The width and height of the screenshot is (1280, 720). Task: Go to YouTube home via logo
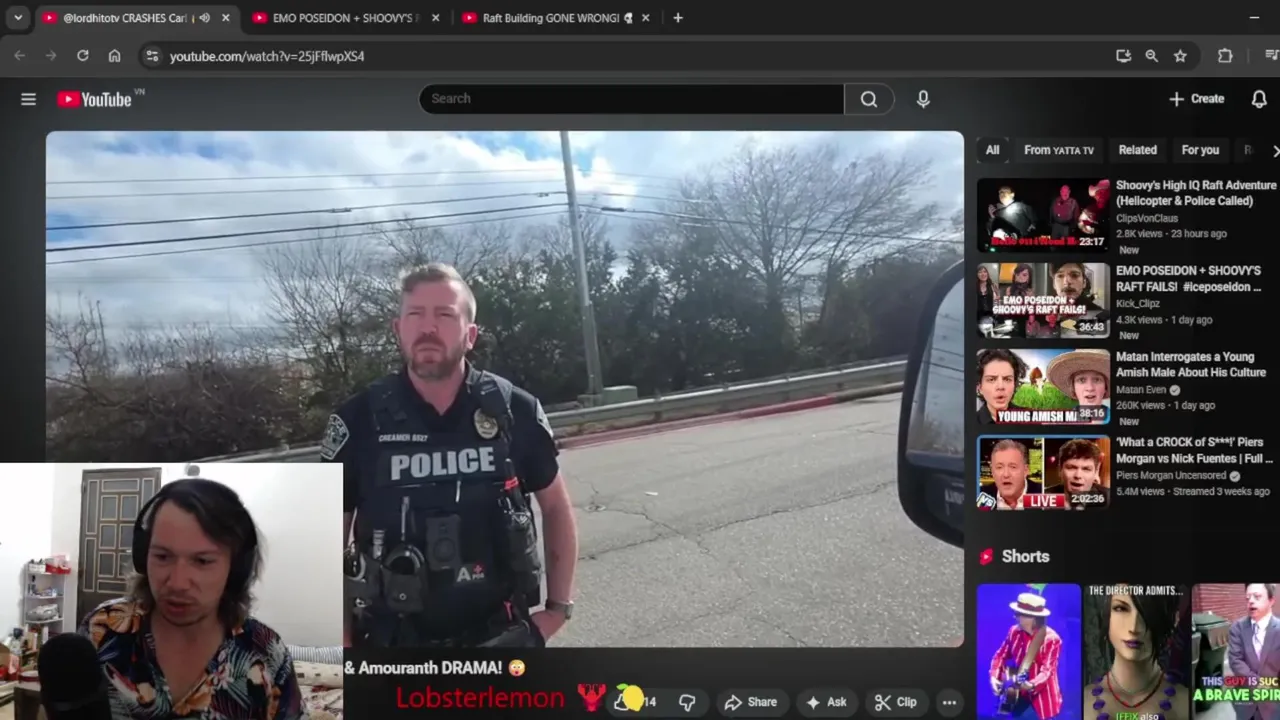(x=95, y=99)
